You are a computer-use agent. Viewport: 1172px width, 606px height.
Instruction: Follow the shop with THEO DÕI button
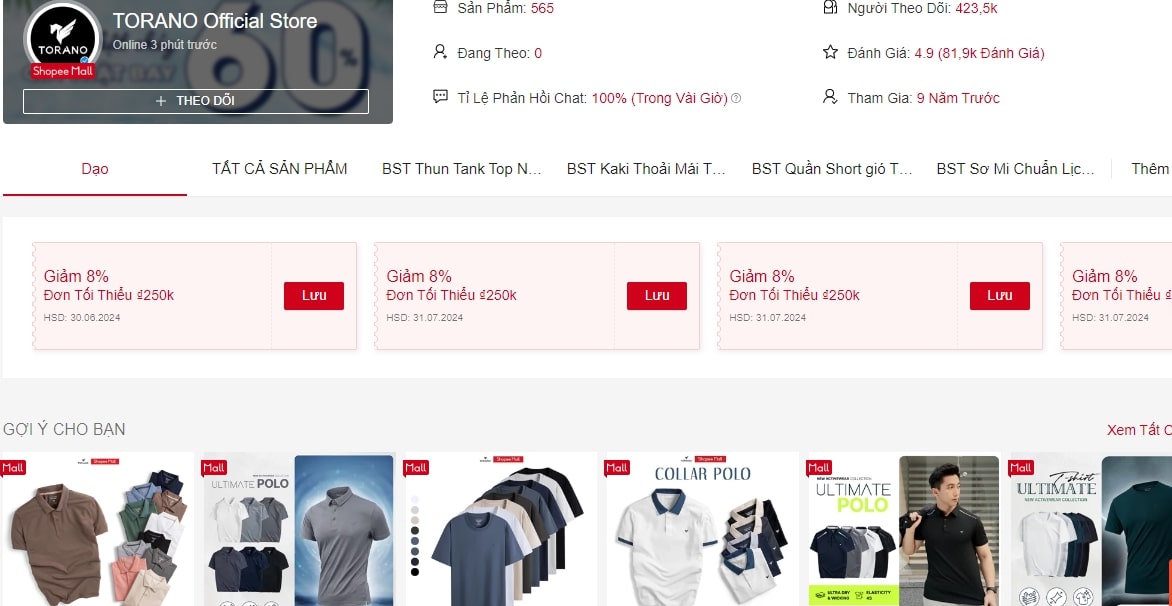coord(196,101)
